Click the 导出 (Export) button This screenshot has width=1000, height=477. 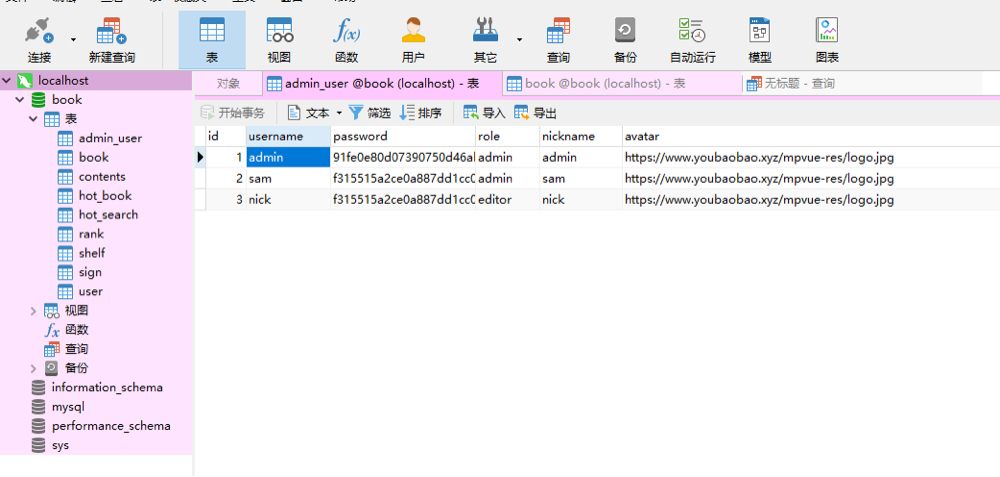tap(535, 114)
